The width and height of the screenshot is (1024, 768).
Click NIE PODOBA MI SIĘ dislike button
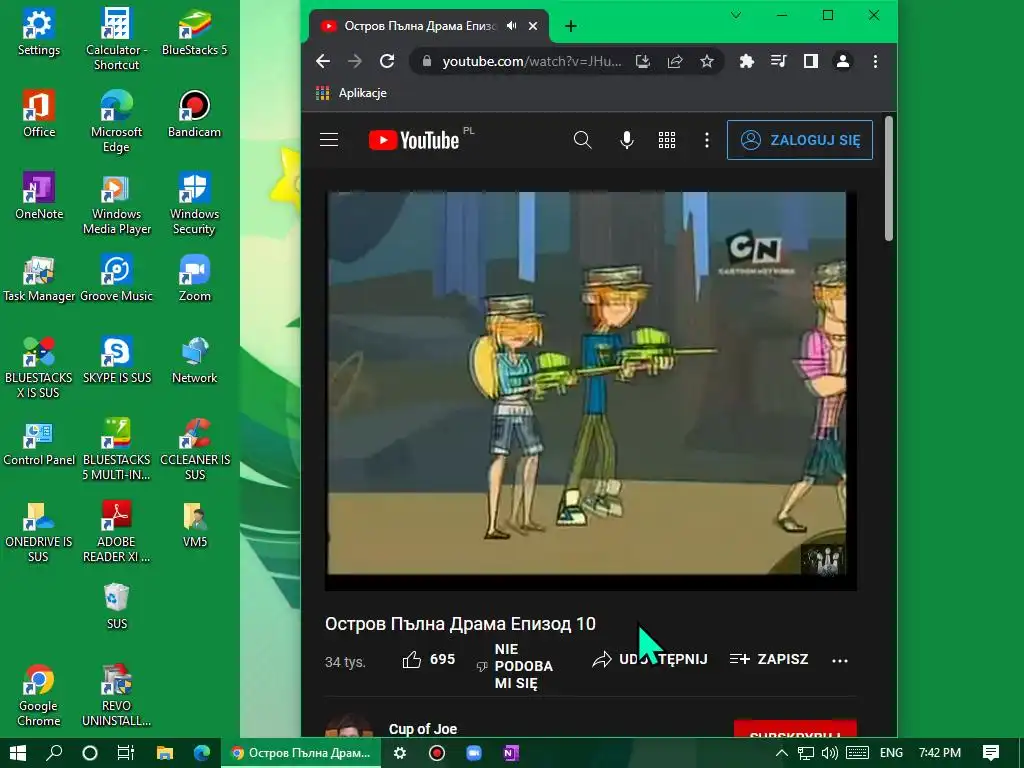point(515,666)
